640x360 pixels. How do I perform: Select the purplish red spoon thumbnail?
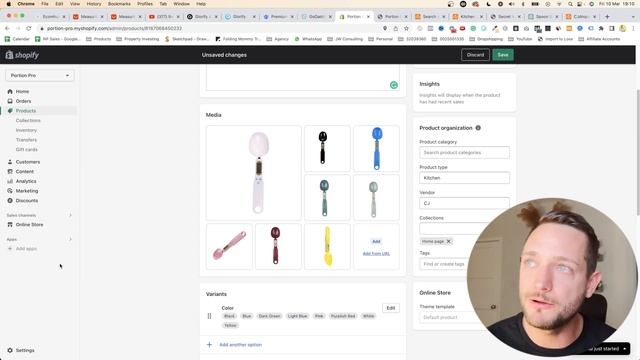click(x=278, y=247)
